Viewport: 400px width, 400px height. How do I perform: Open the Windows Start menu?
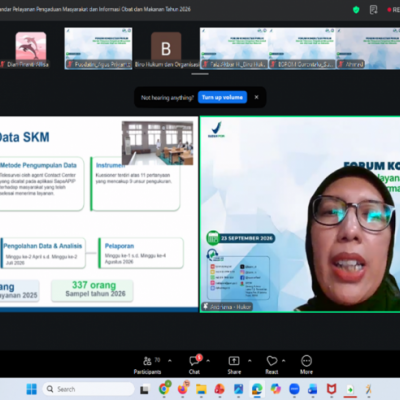click(x=32, y=389)
